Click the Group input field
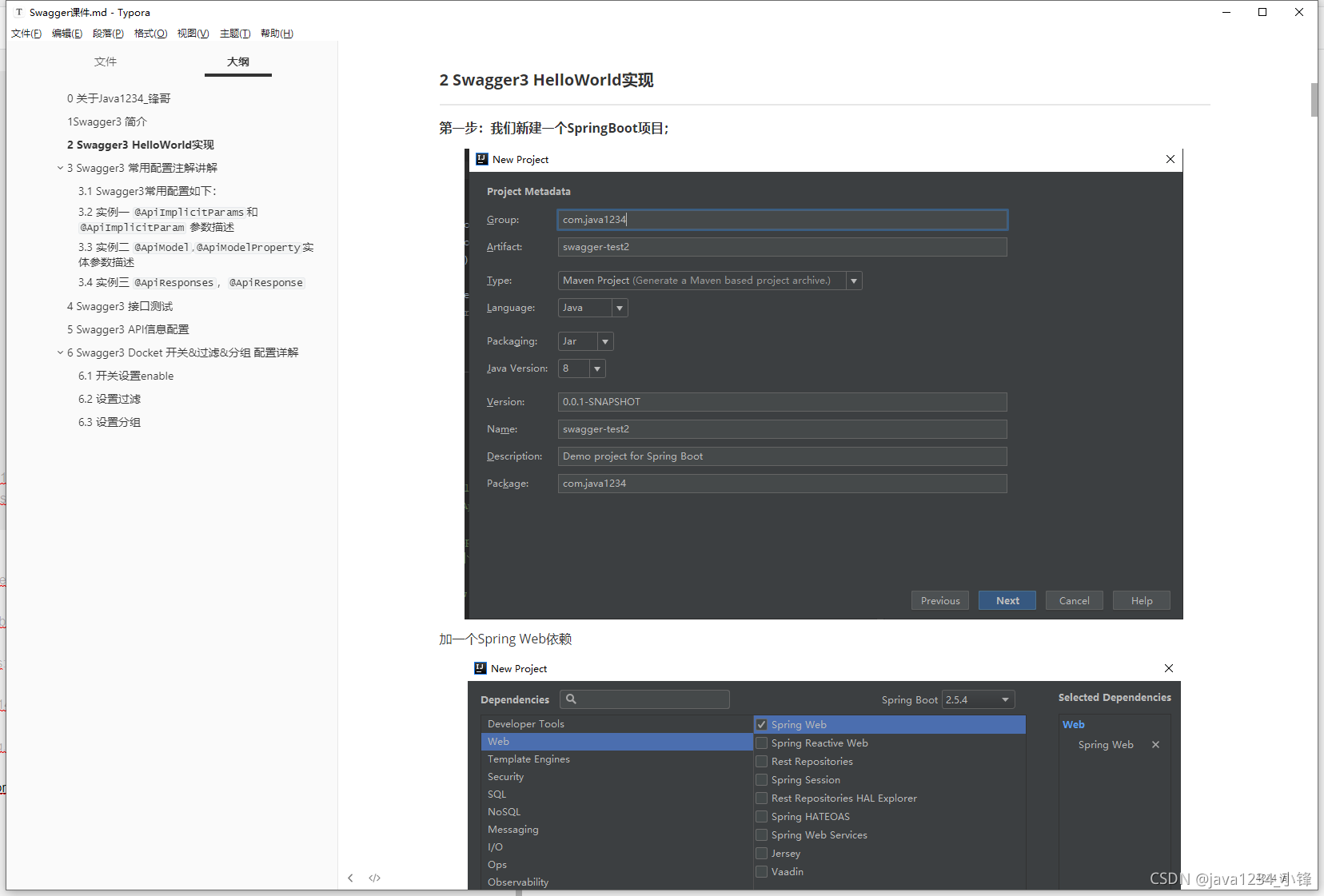Image resolution: width=1324 pixels, height=896 pixels. [783, 220]
